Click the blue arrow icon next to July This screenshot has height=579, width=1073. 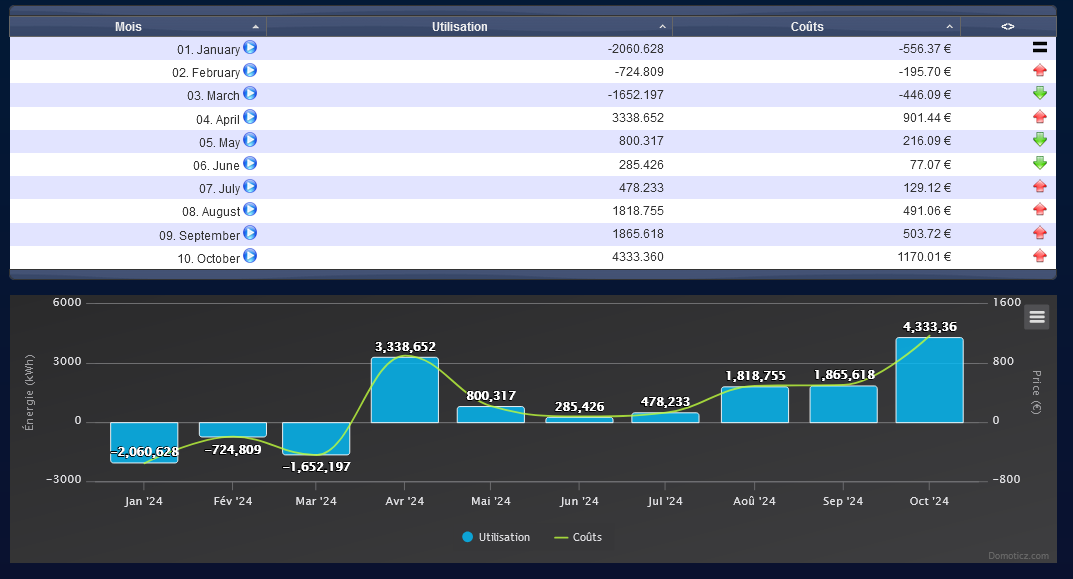coord(250,186)
